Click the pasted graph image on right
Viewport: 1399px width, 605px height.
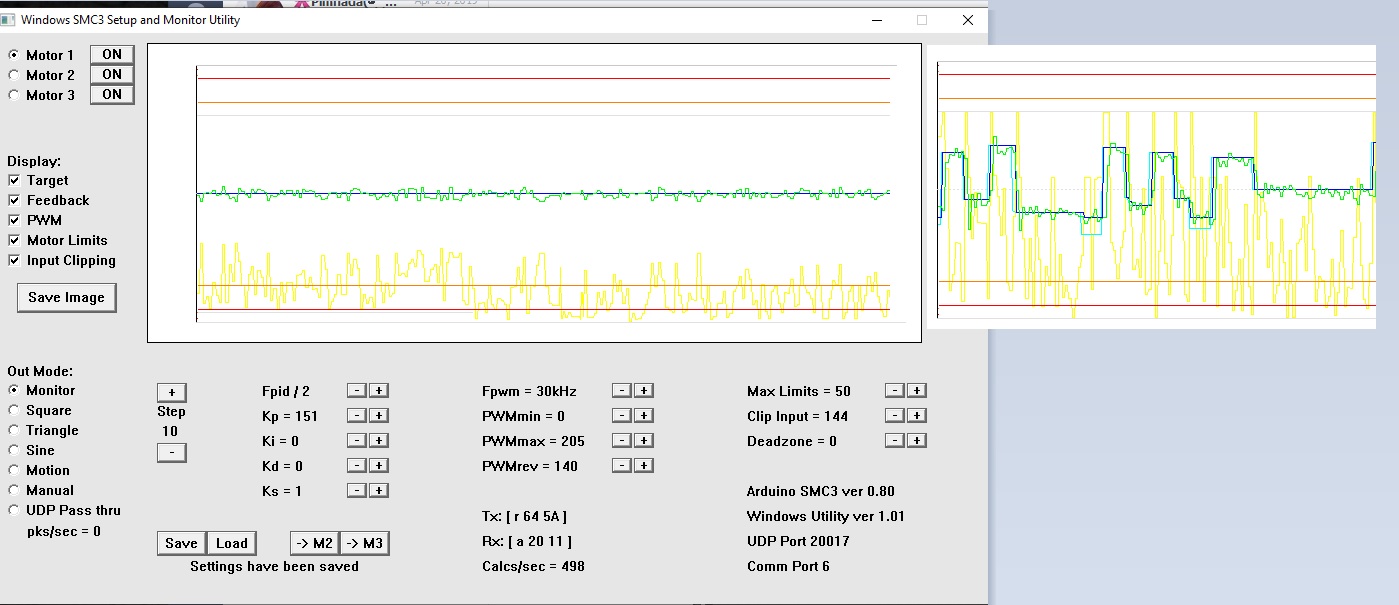[1151, 187]
